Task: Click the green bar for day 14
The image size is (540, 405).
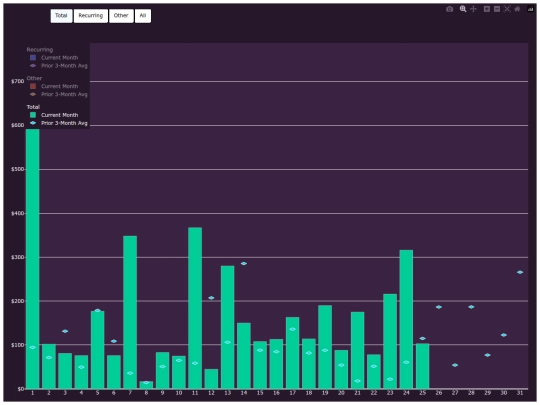Action: (244, 356)
